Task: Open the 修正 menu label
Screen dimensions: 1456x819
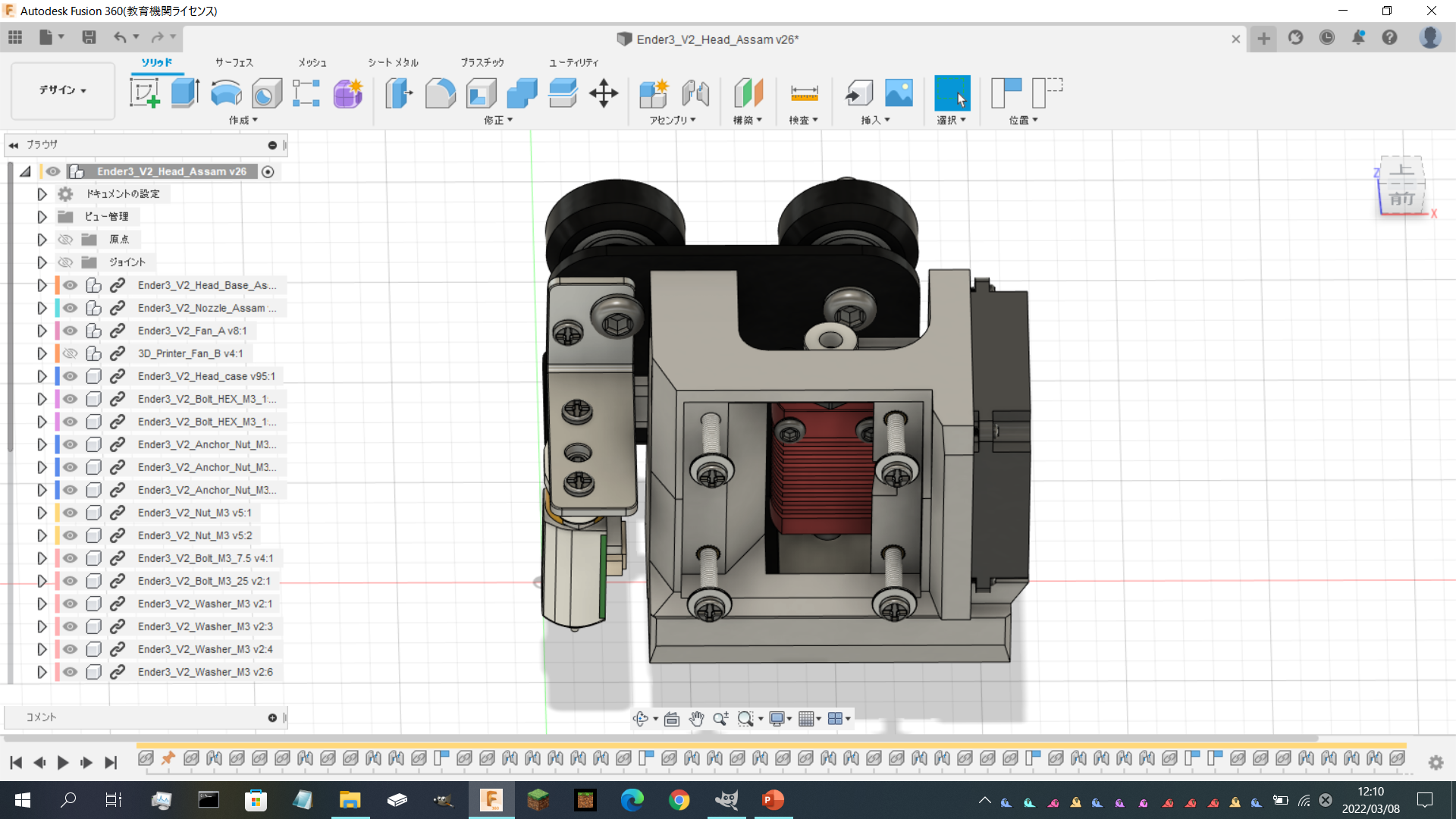Action: click(498, 120)
